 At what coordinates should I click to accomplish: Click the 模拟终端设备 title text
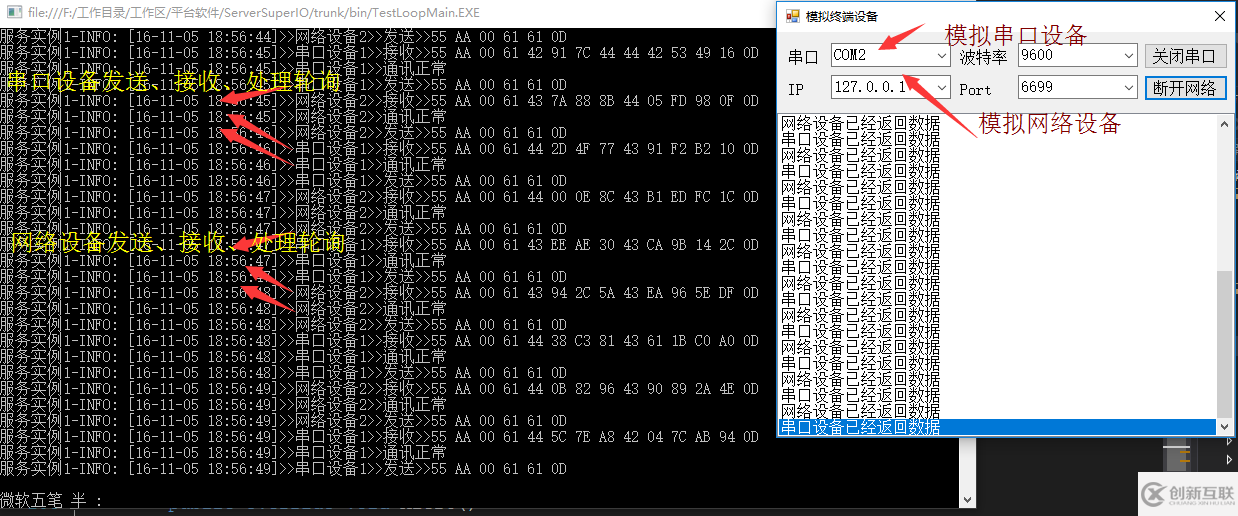click(842, 17)
